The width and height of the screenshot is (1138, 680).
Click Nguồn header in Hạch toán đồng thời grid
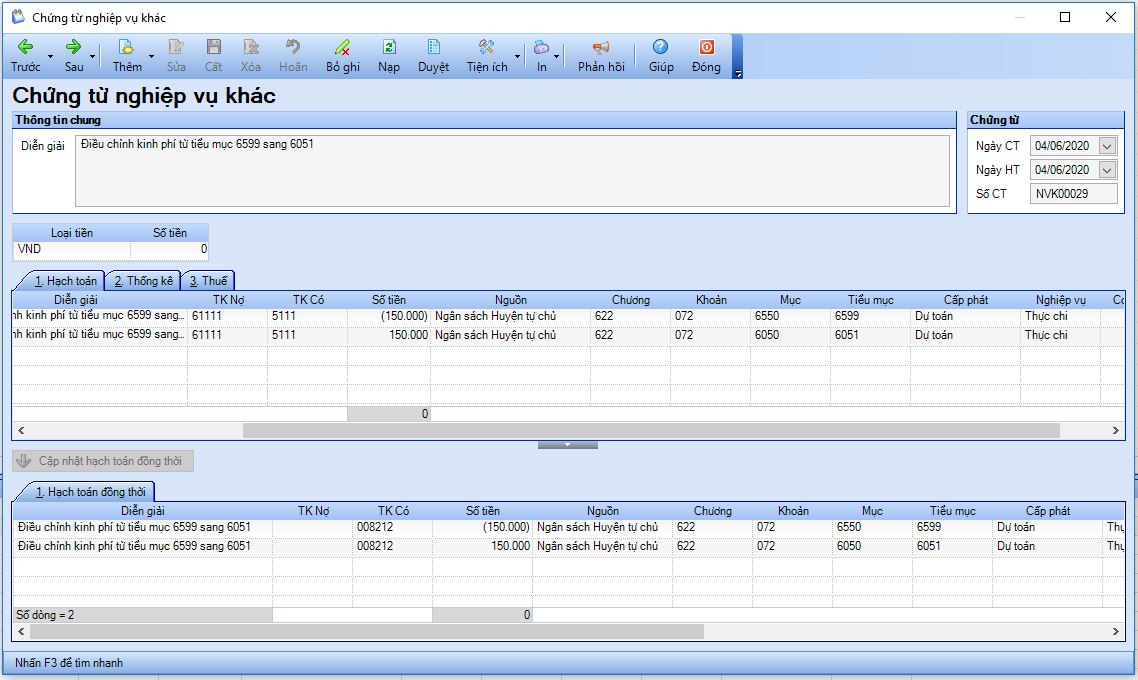602,511
